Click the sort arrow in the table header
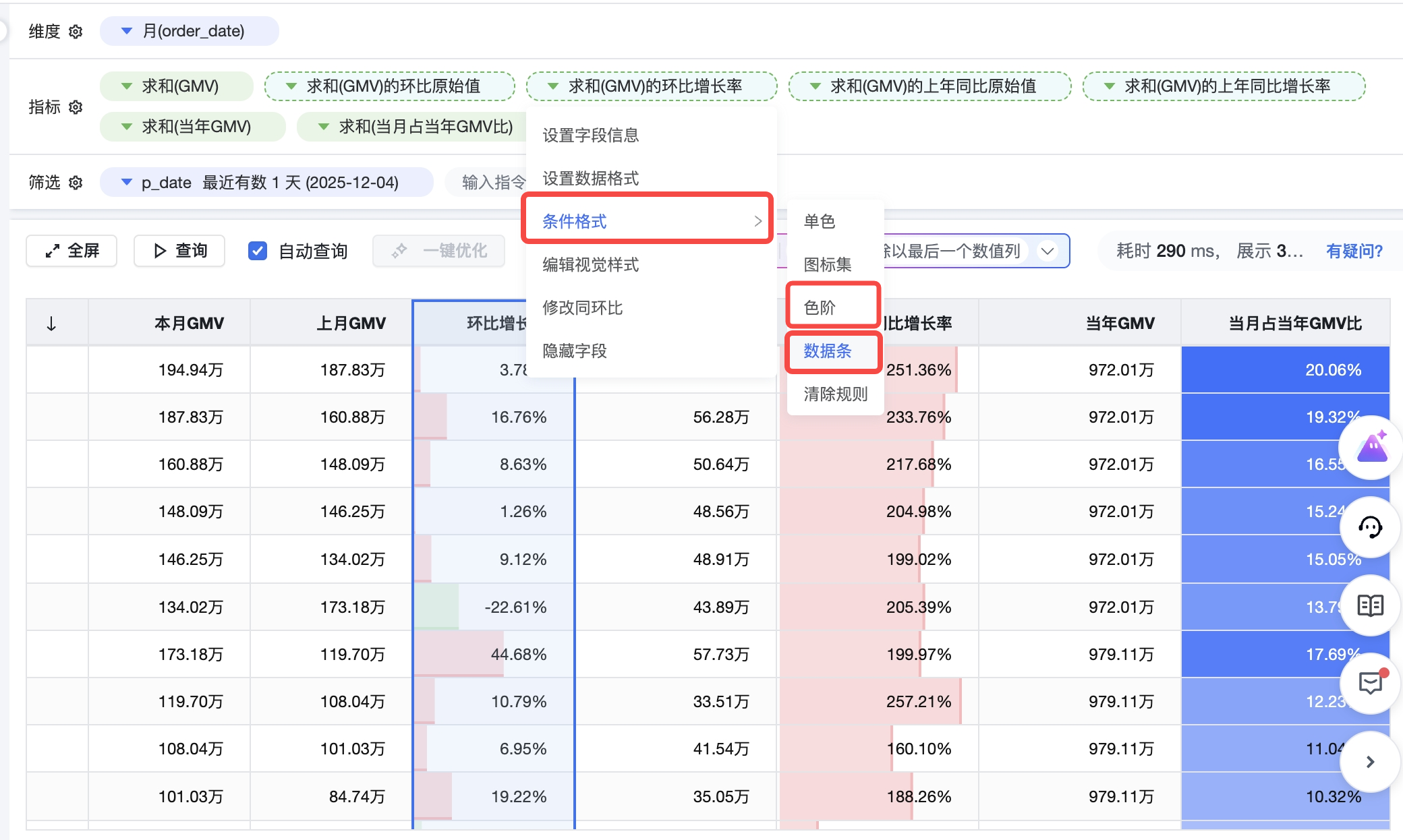The width and height of the screenshot is (1403, 840). (51, 324)
